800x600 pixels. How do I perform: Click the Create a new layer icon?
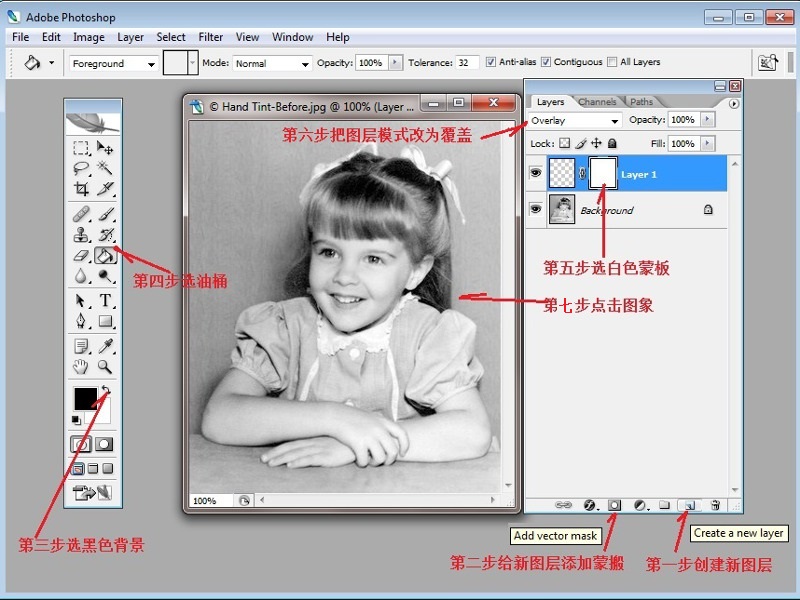tap(688, 506)
